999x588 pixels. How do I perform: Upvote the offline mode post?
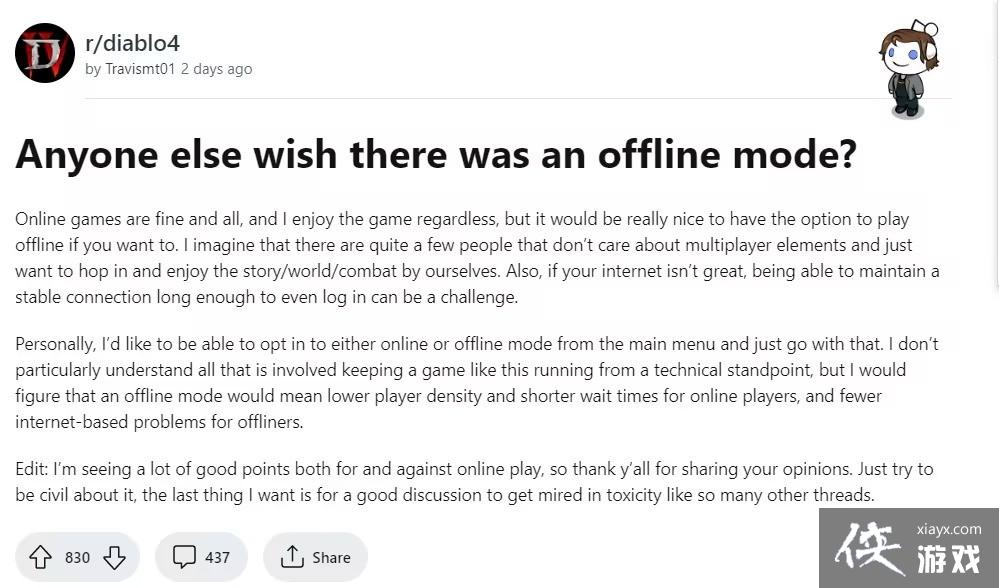pos(40,557)
